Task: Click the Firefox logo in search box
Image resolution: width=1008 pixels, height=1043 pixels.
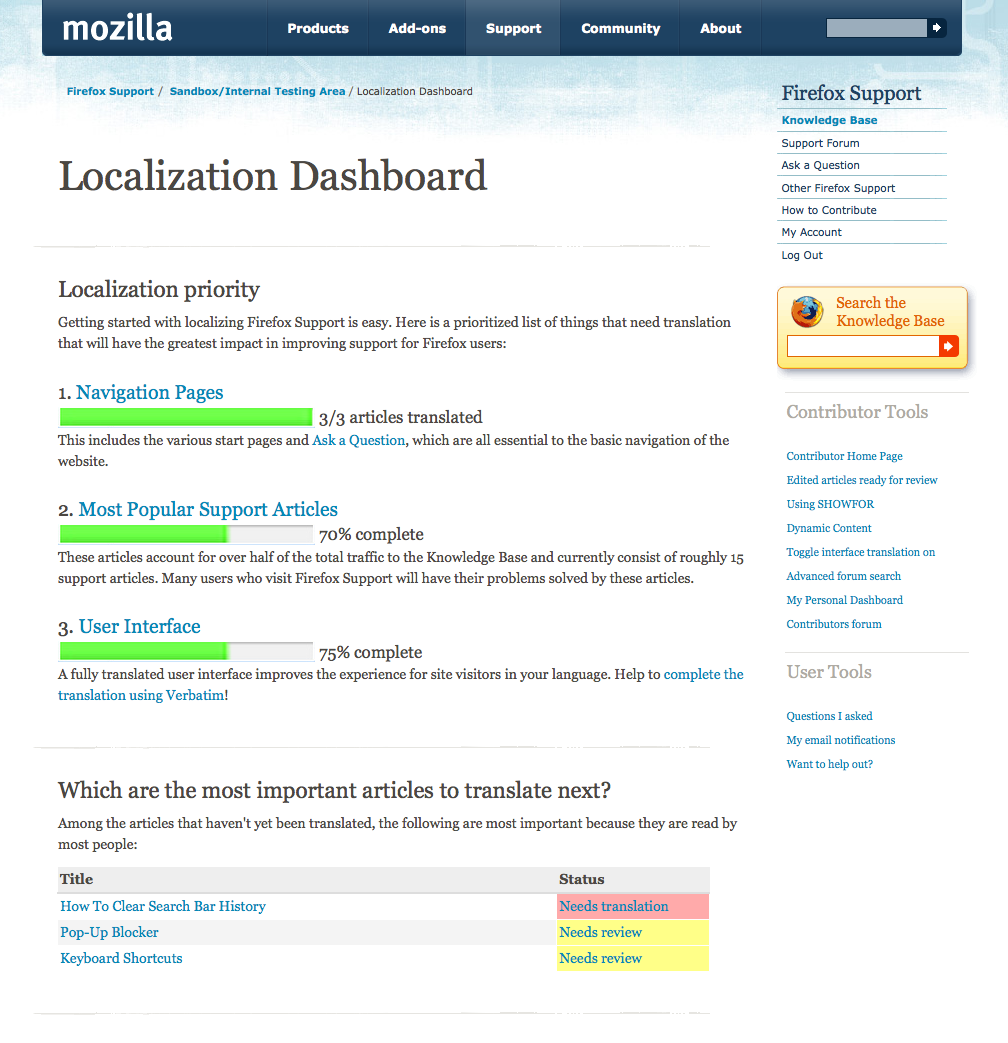Action: tap(806, 312)
